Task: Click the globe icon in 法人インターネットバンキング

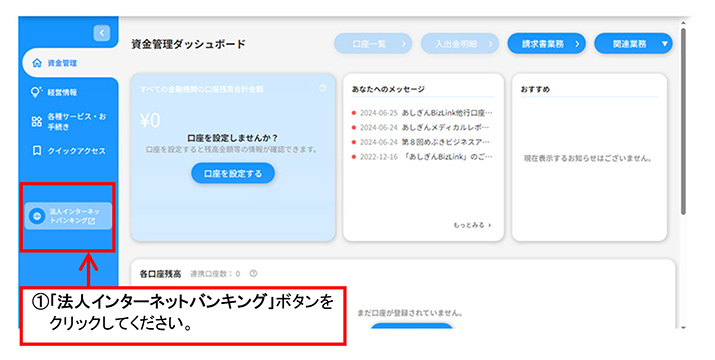Action: [x=37, y=216]
